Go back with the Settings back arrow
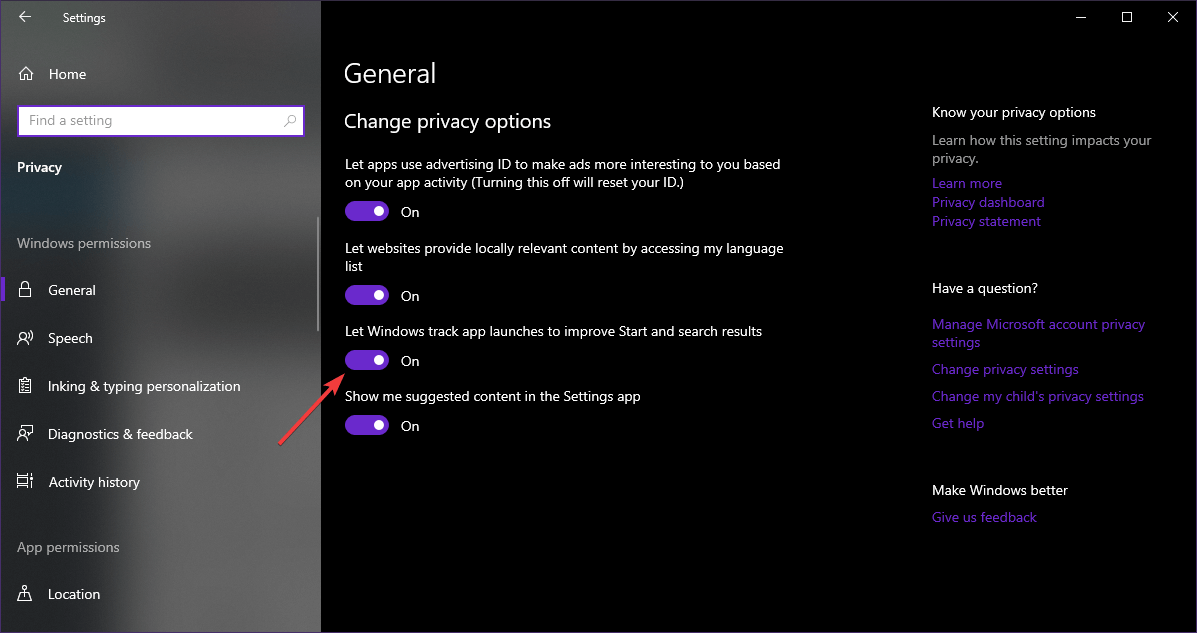This screenshot has width=1197, height=633. tap(25, 17)
